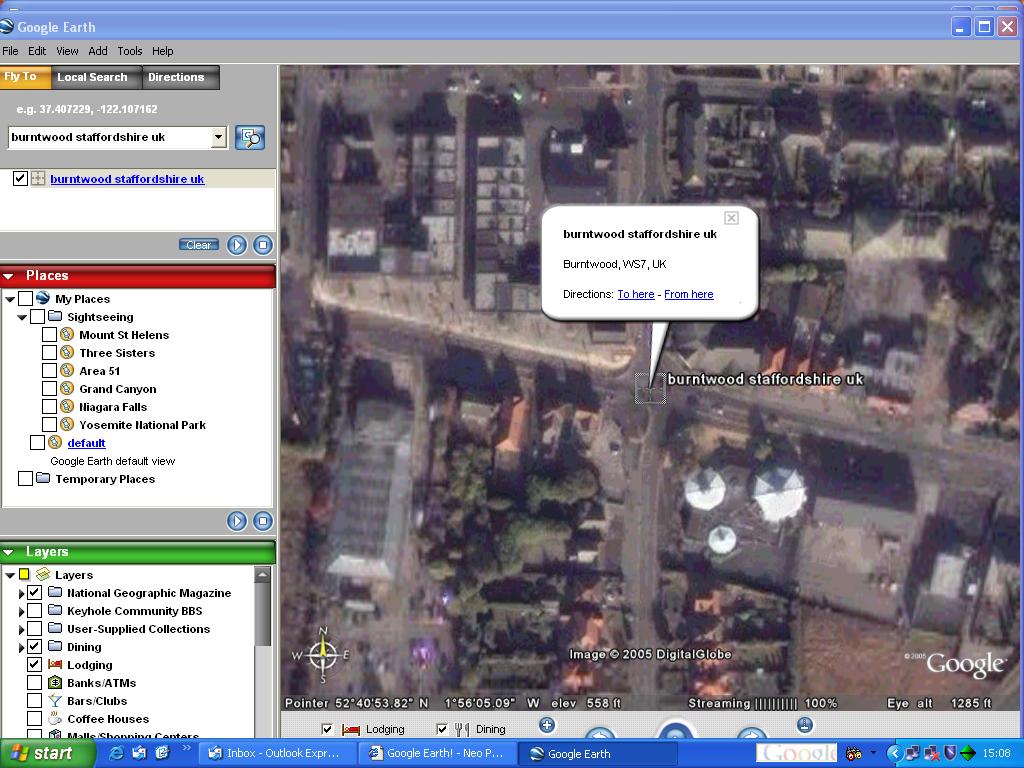The height and width of the screenshot is (768, 1024).
Task: Collapse the Places panel
Action: click(x=8, y=276)
